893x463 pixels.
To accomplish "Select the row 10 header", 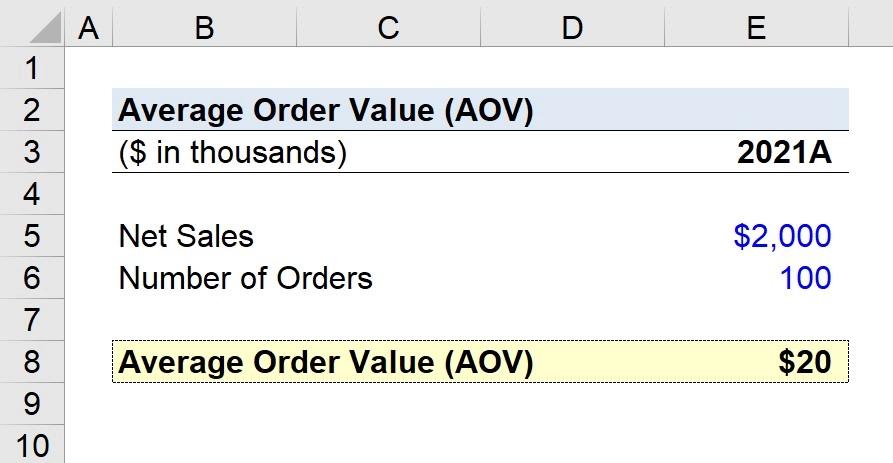I will tap(32, 445).
